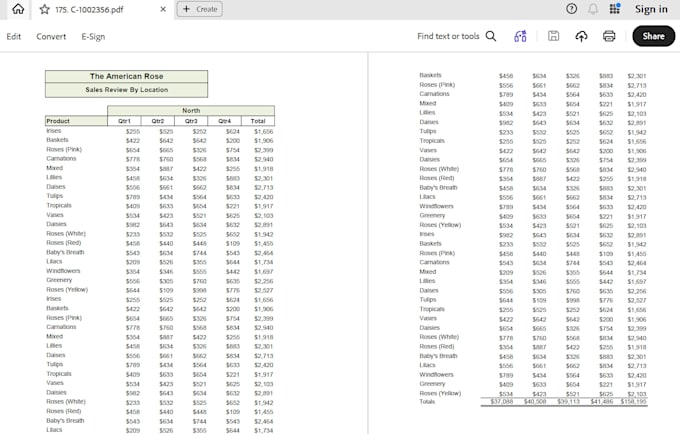Go to the Home icon
The height and width of the screenshot is (434, 680).
(18, 9)
